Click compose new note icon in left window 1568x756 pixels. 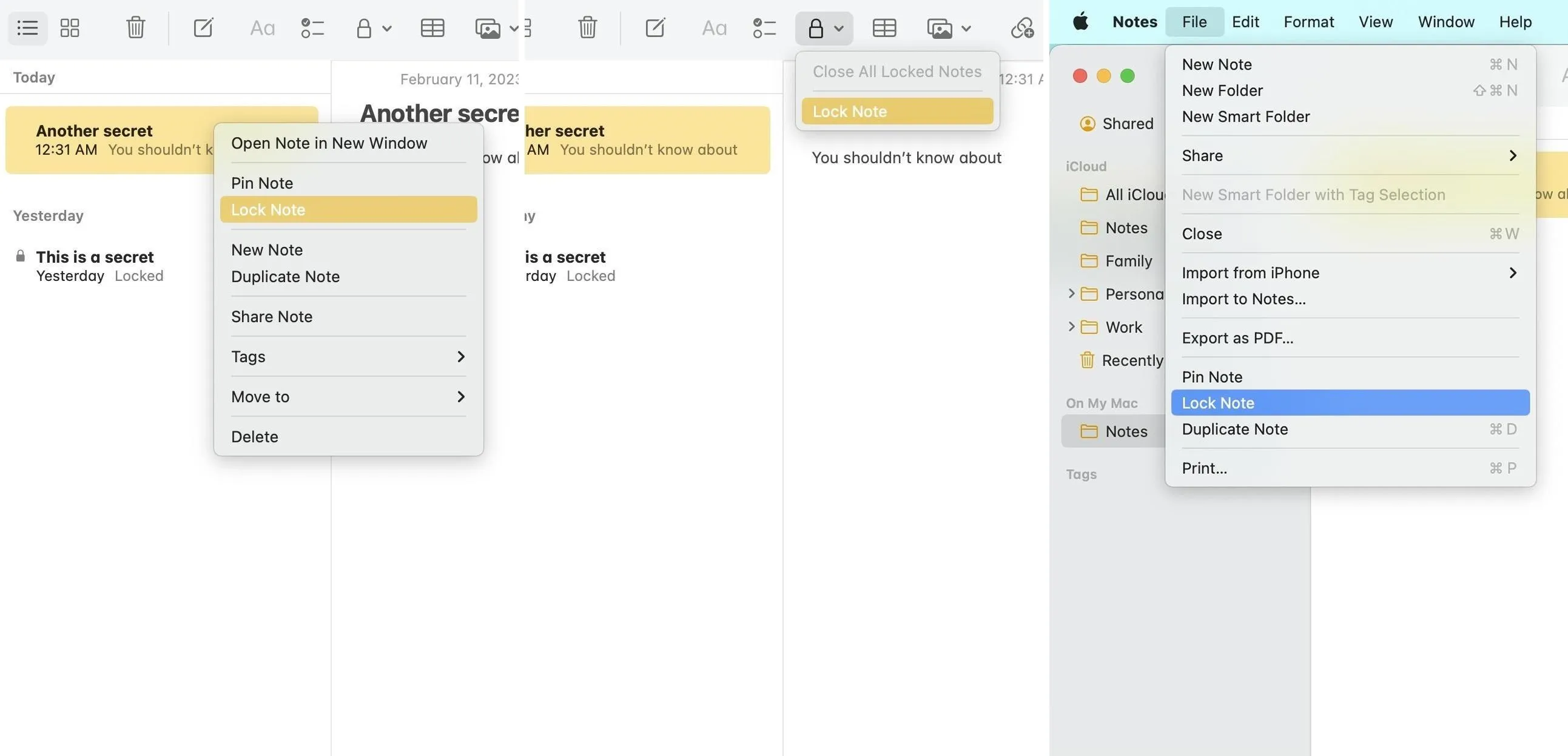pyautogui.click(x=203, y=28)
